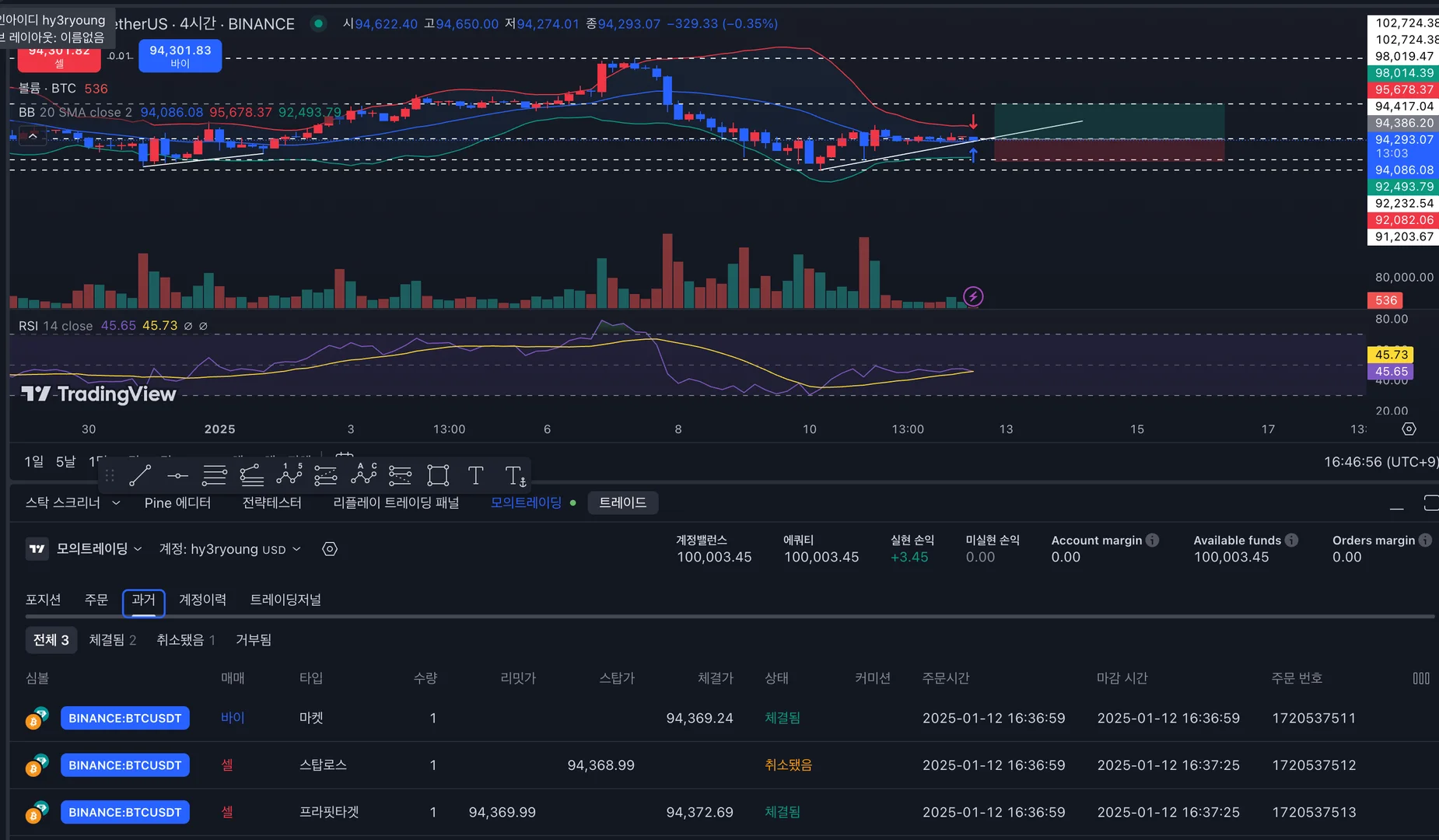
Task: Select the trend line drawing tool
Action: [140, 475]
